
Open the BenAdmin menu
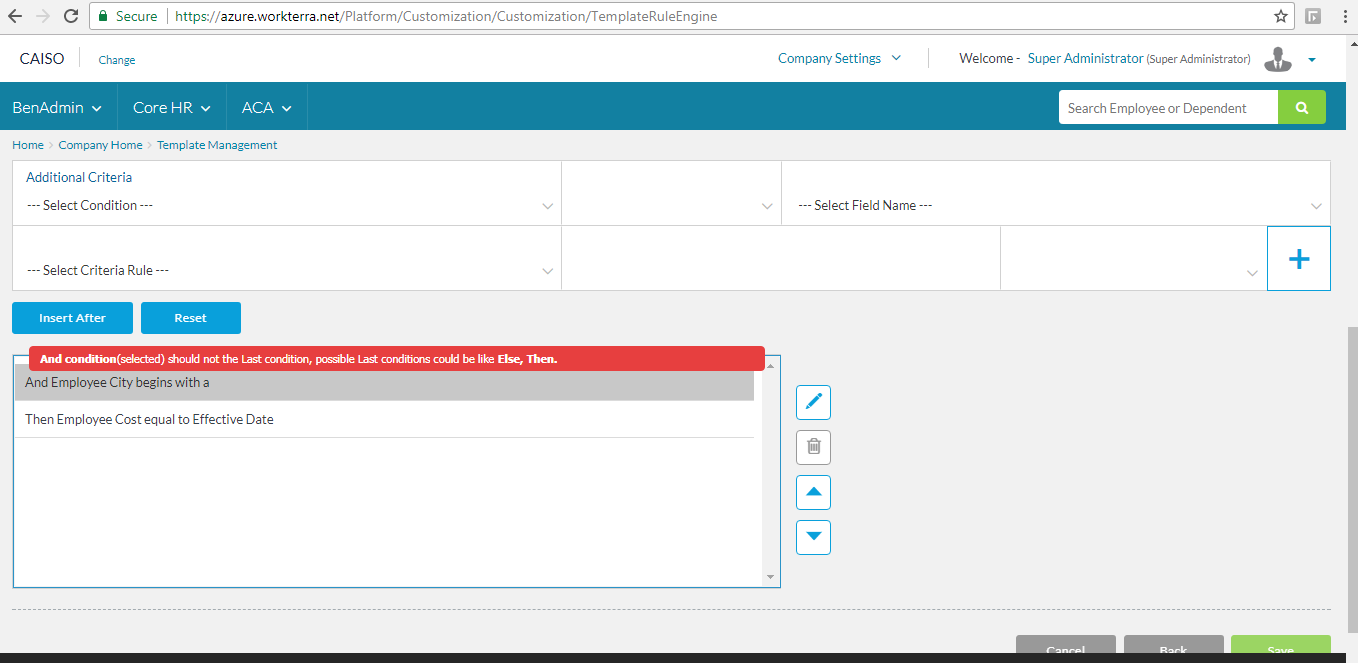(57, 108)
